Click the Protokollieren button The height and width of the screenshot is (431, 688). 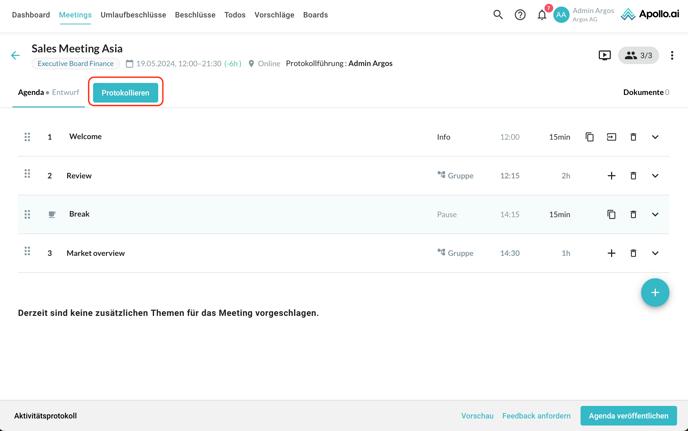click(125, 92)
